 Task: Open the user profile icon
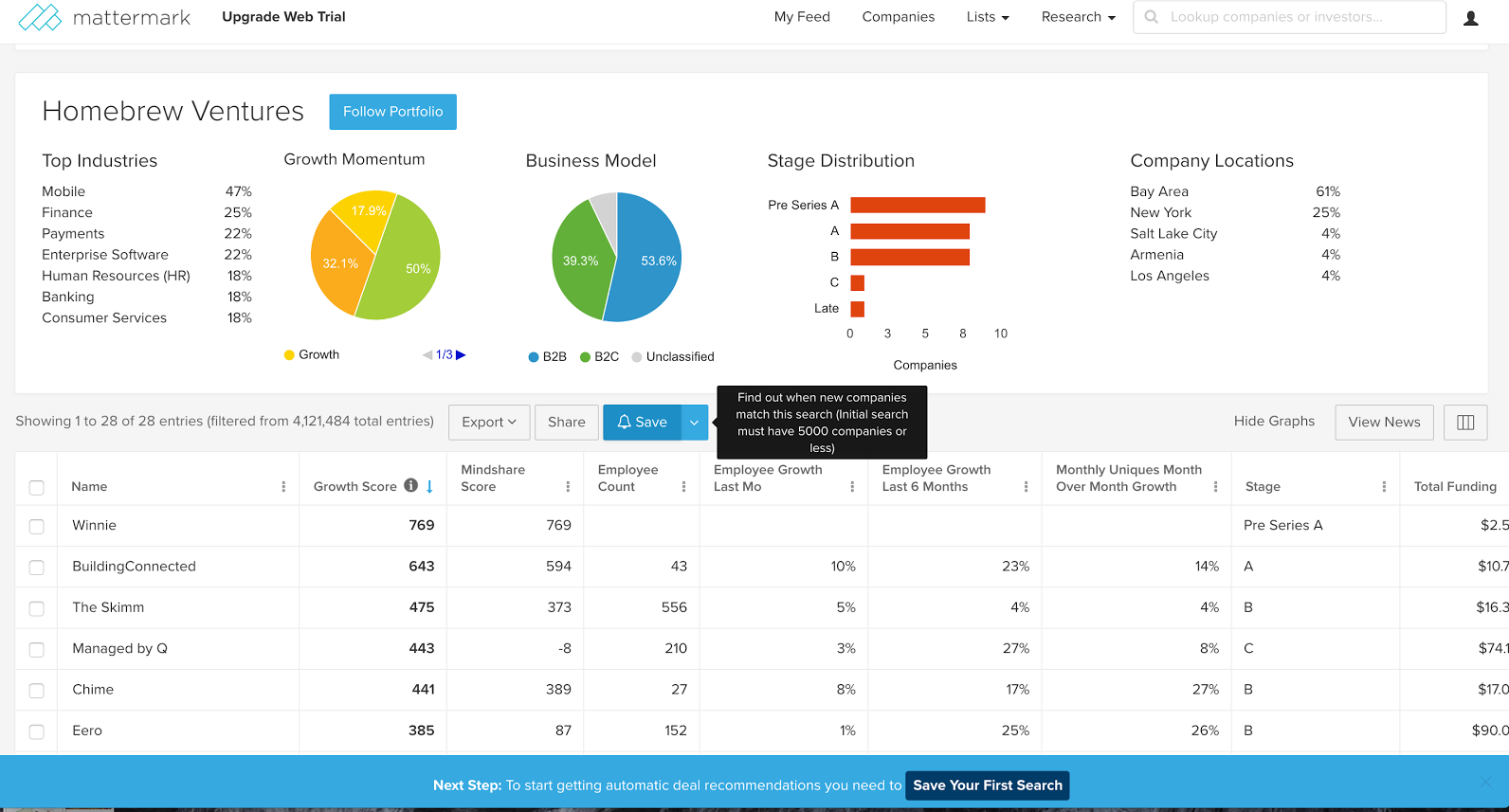[x=1471, y=18]
